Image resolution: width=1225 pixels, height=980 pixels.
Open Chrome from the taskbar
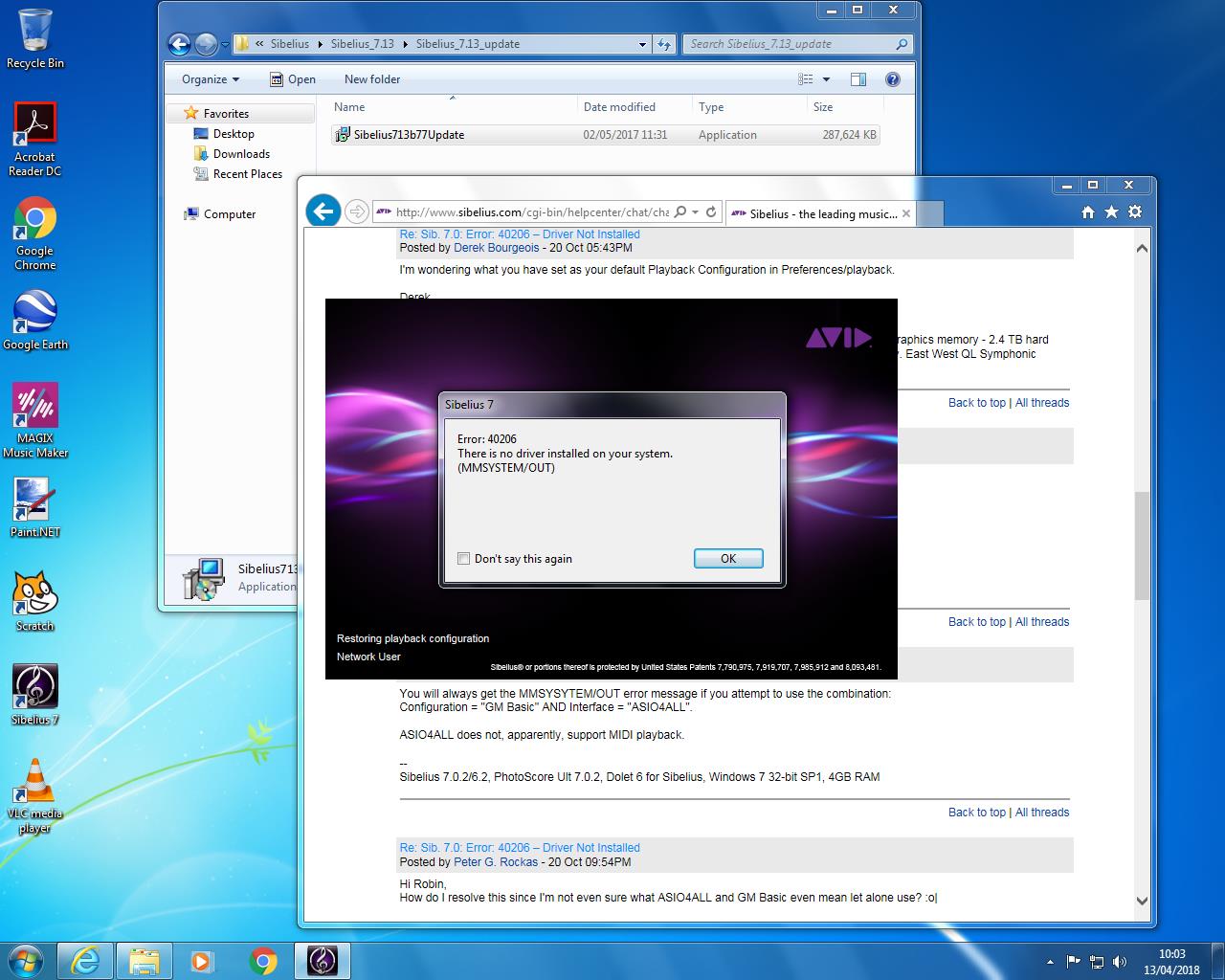(x=263, y=961)
